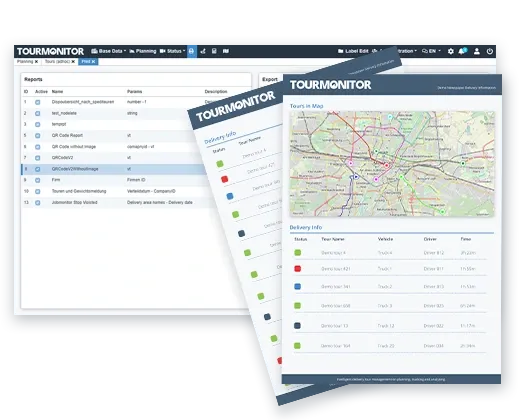This screenshot has width=519, height=420.
Task: Toggle Active checkbox for QRCodeV2 row
Action: pyautogui.click(x=38, y=158)
